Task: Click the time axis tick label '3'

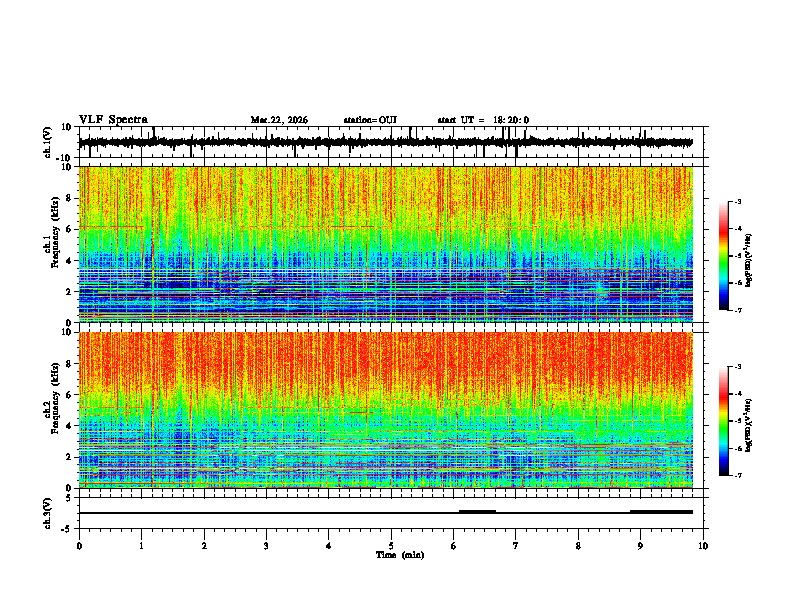Action: point(266,546)
